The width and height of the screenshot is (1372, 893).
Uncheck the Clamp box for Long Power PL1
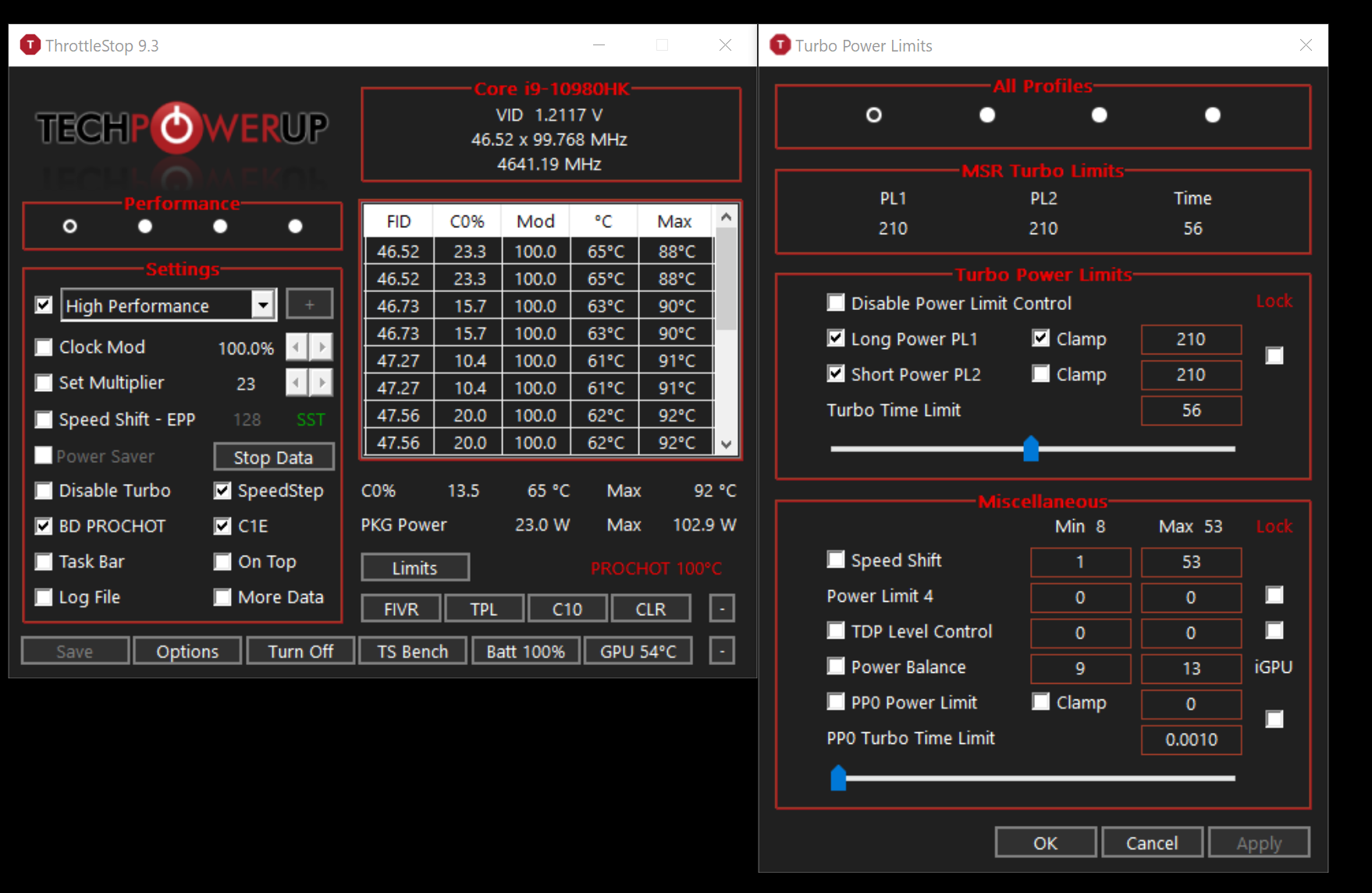tap(1041, 339)
